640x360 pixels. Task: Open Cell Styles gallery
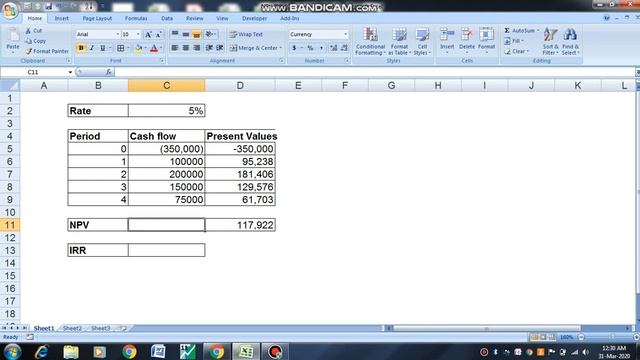point(422,41)
